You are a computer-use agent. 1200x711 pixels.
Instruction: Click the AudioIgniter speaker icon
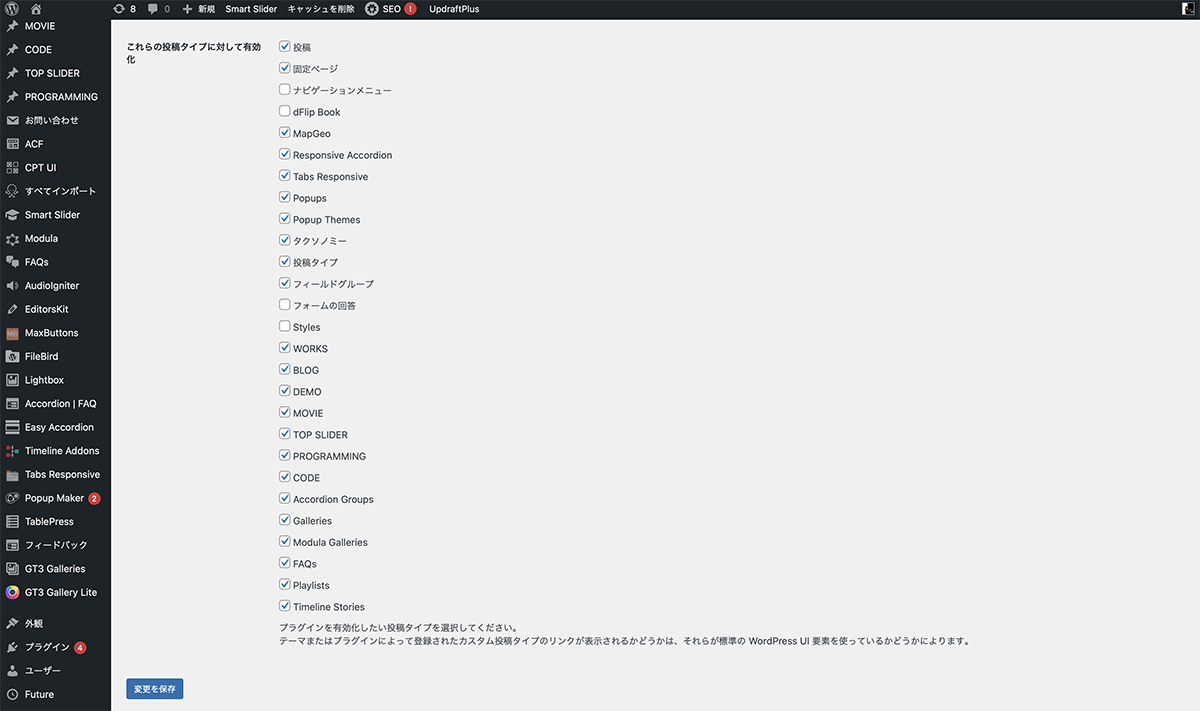pos(12,286)
